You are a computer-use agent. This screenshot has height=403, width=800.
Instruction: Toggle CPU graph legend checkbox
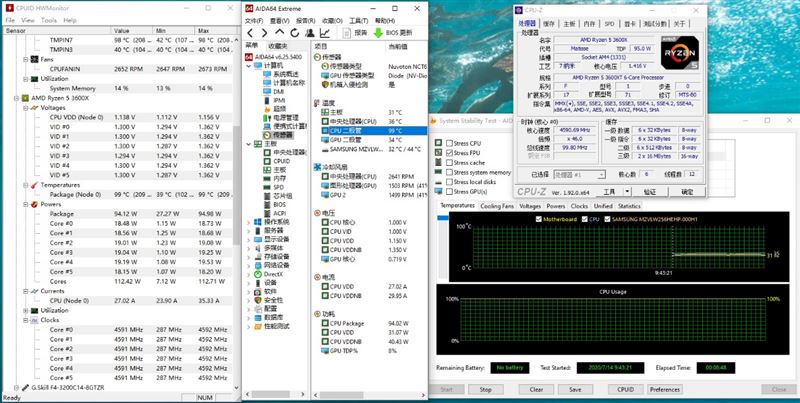tap(585, 219)
